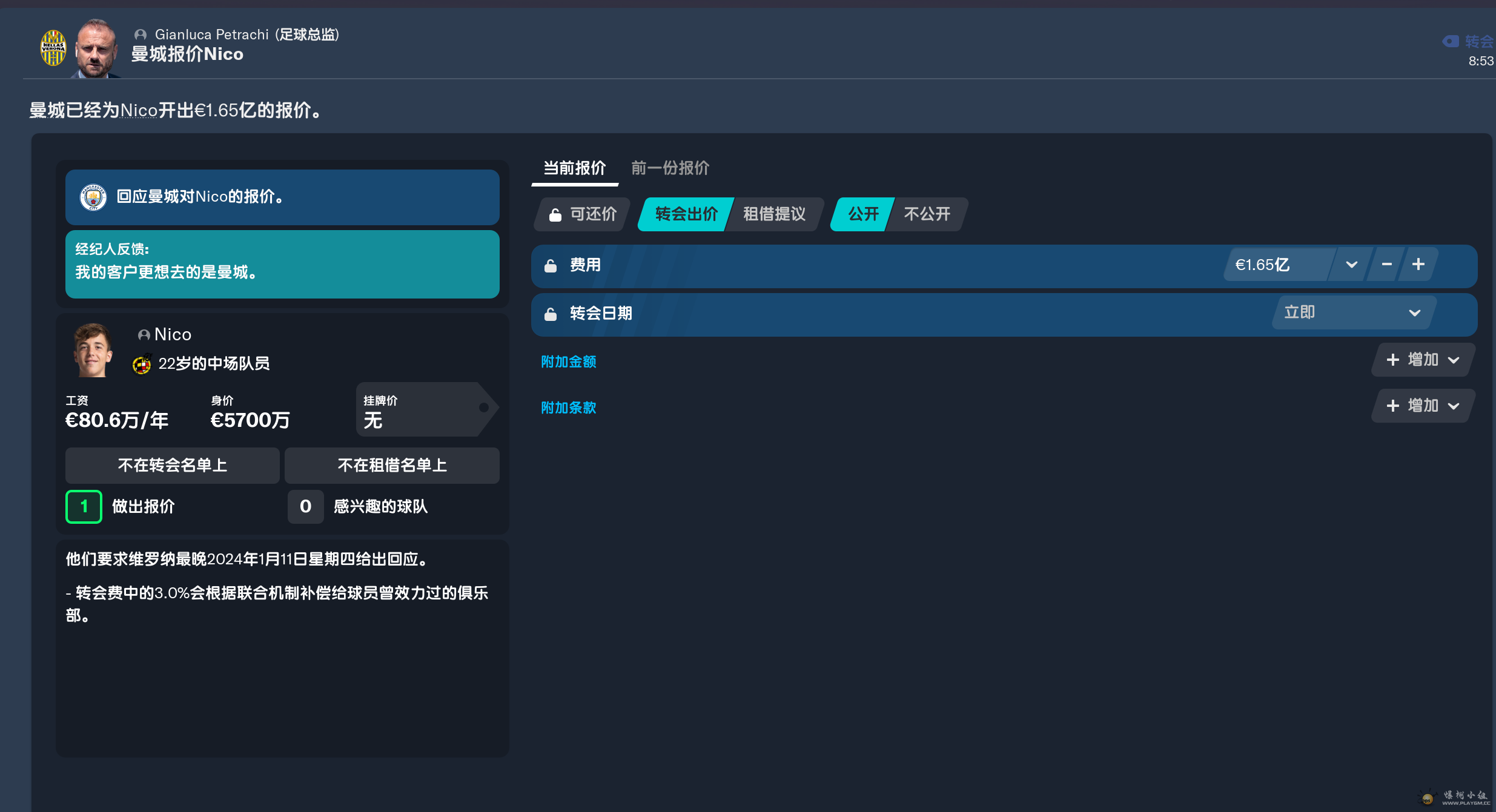Click the lock icon beside 费用

pos(551,266)
